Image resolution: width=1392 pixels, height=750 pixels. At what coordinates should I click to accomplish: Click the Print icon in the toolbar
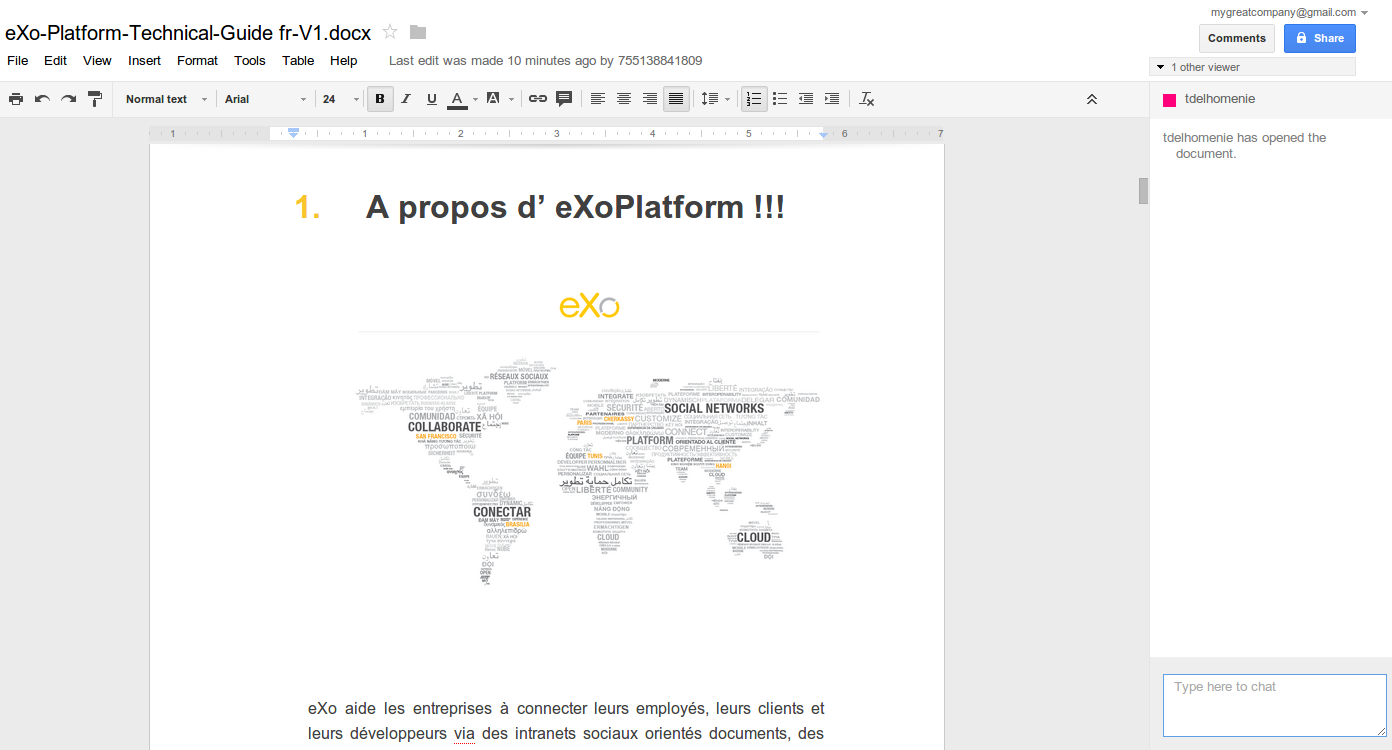click(x=16, y=99)
